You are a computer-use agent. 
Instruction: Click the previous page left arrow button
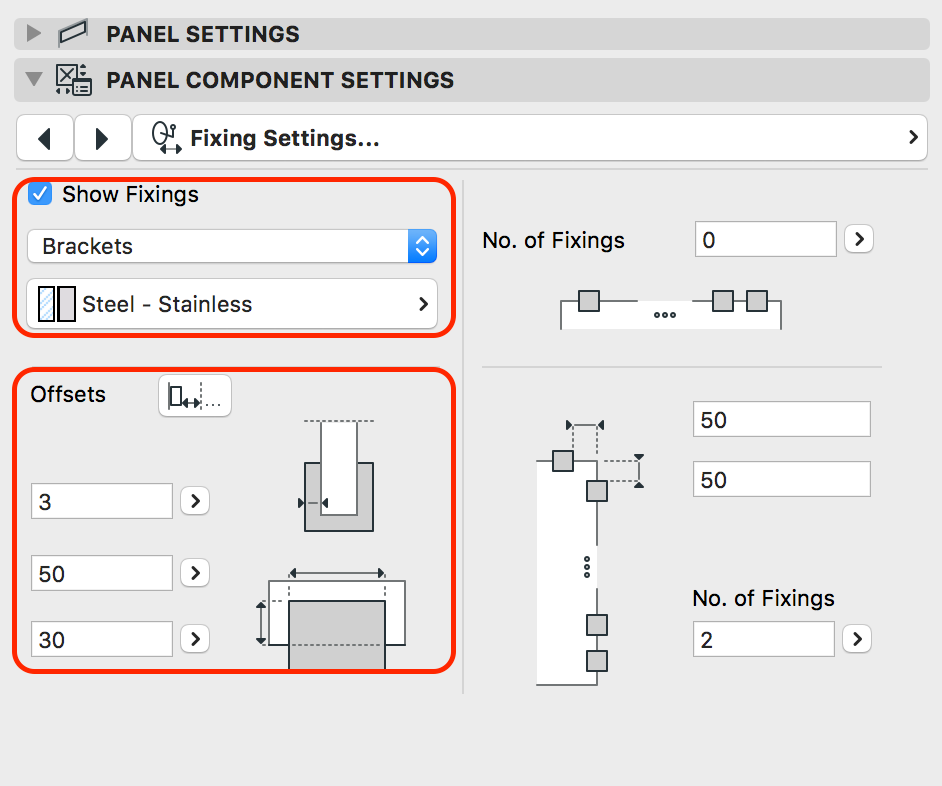(44, 139)
